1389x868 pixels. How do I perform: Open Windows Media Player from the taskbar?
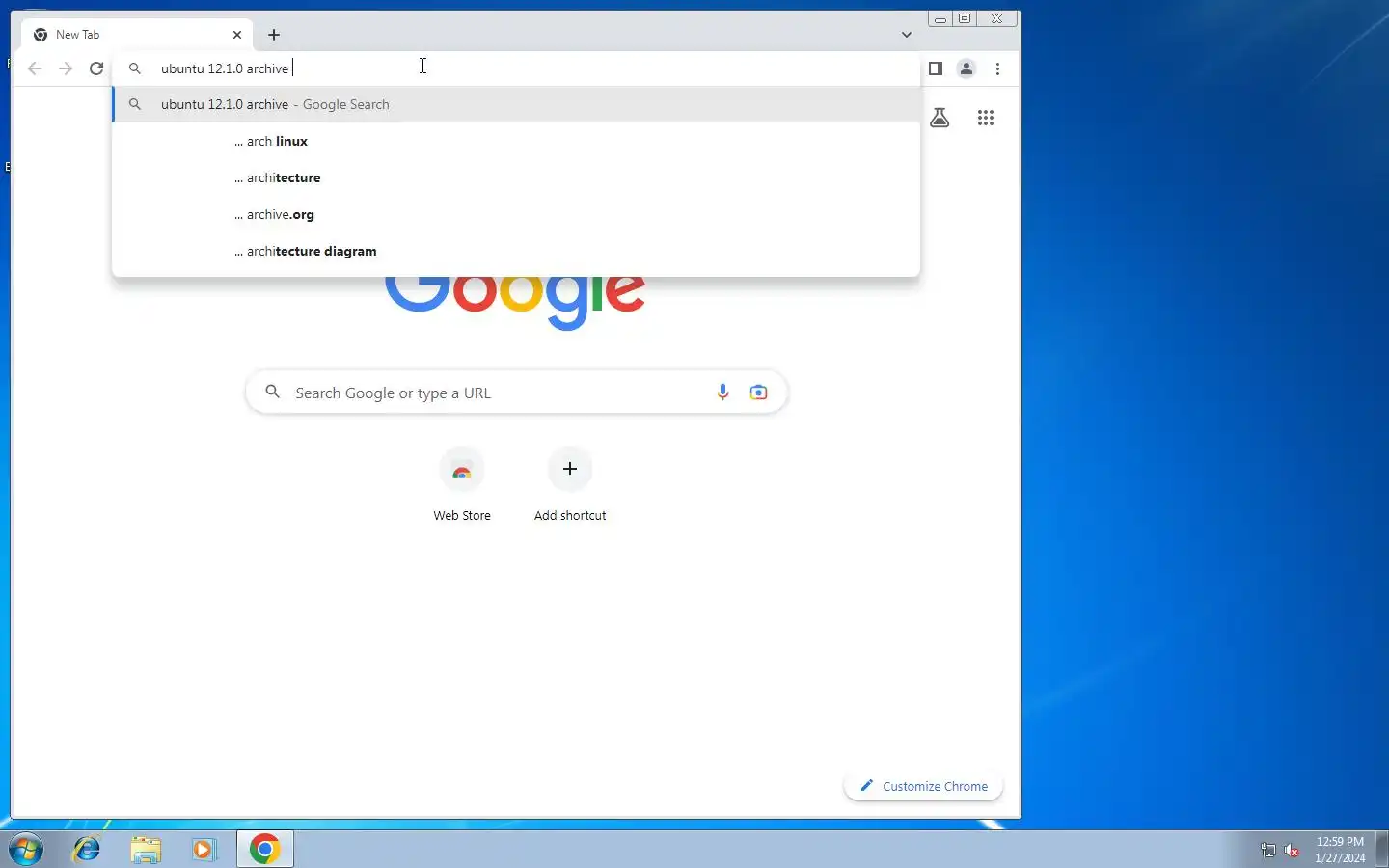(x=204, y=850)
